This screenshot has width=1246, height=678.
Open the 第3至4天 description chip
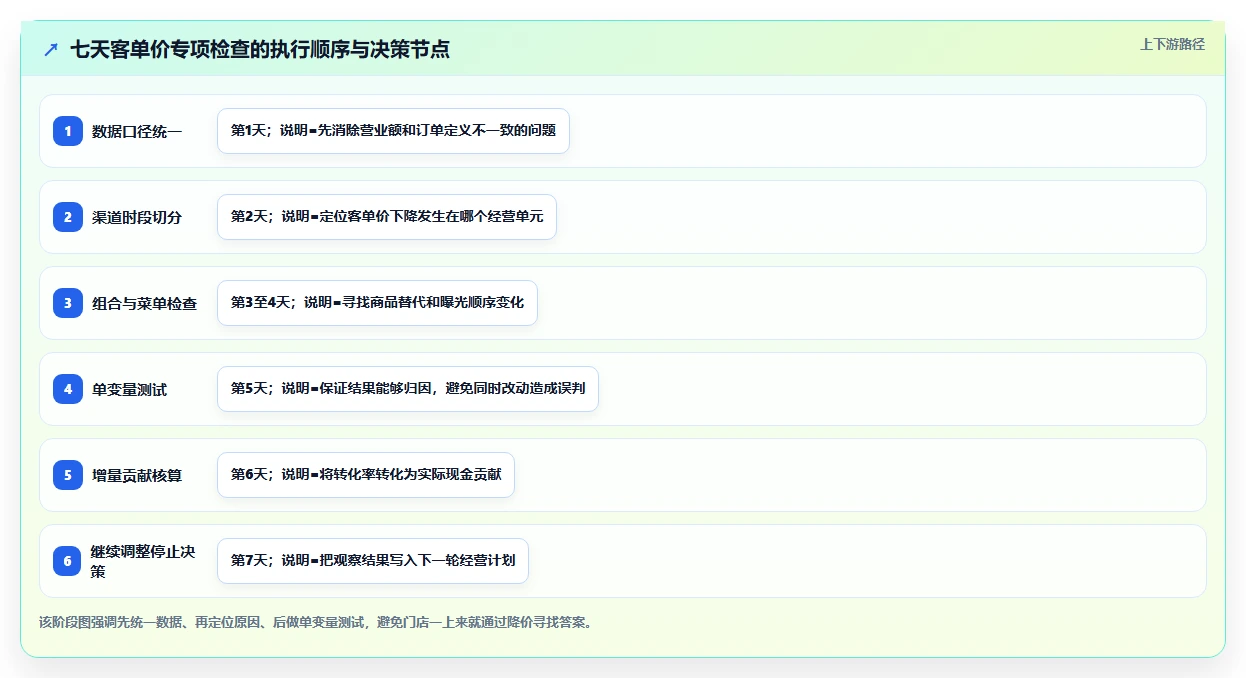[377, 303]
